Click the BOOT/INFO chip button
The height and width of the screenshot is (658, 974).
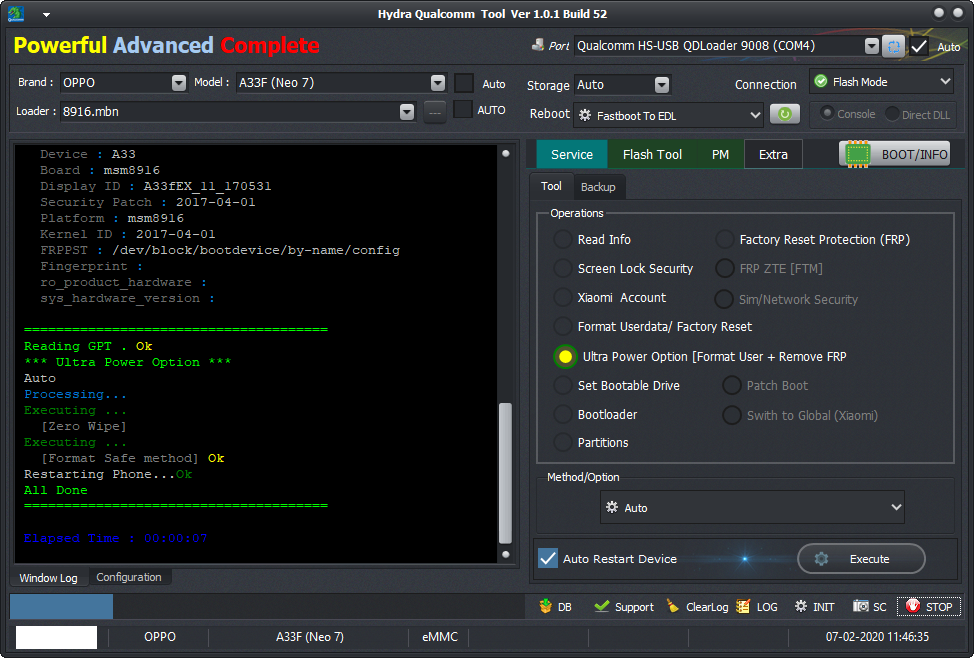click(x=894, y=154)
